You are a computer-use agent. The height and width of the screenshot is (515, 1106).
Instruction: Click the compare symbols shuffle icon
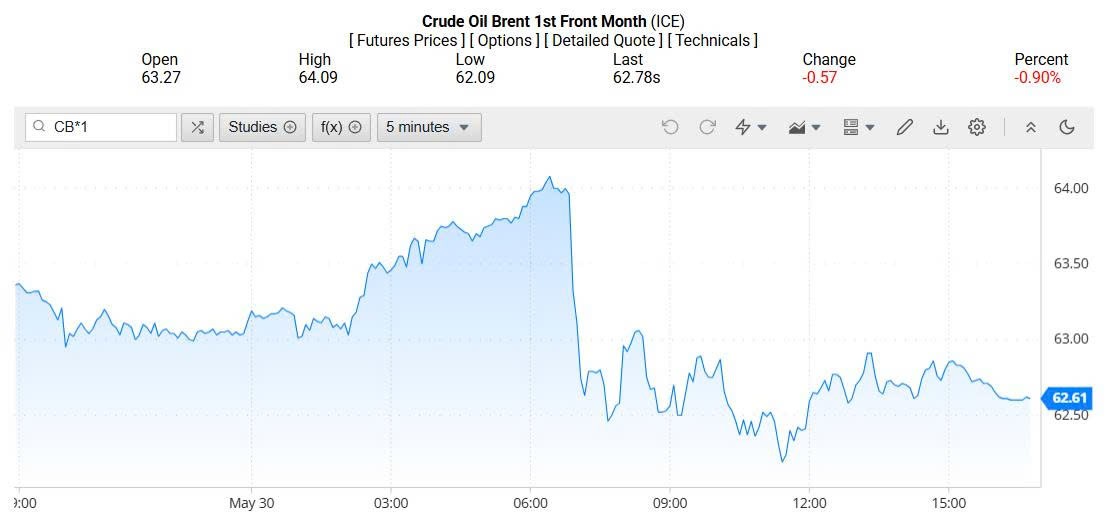[197, 127]
